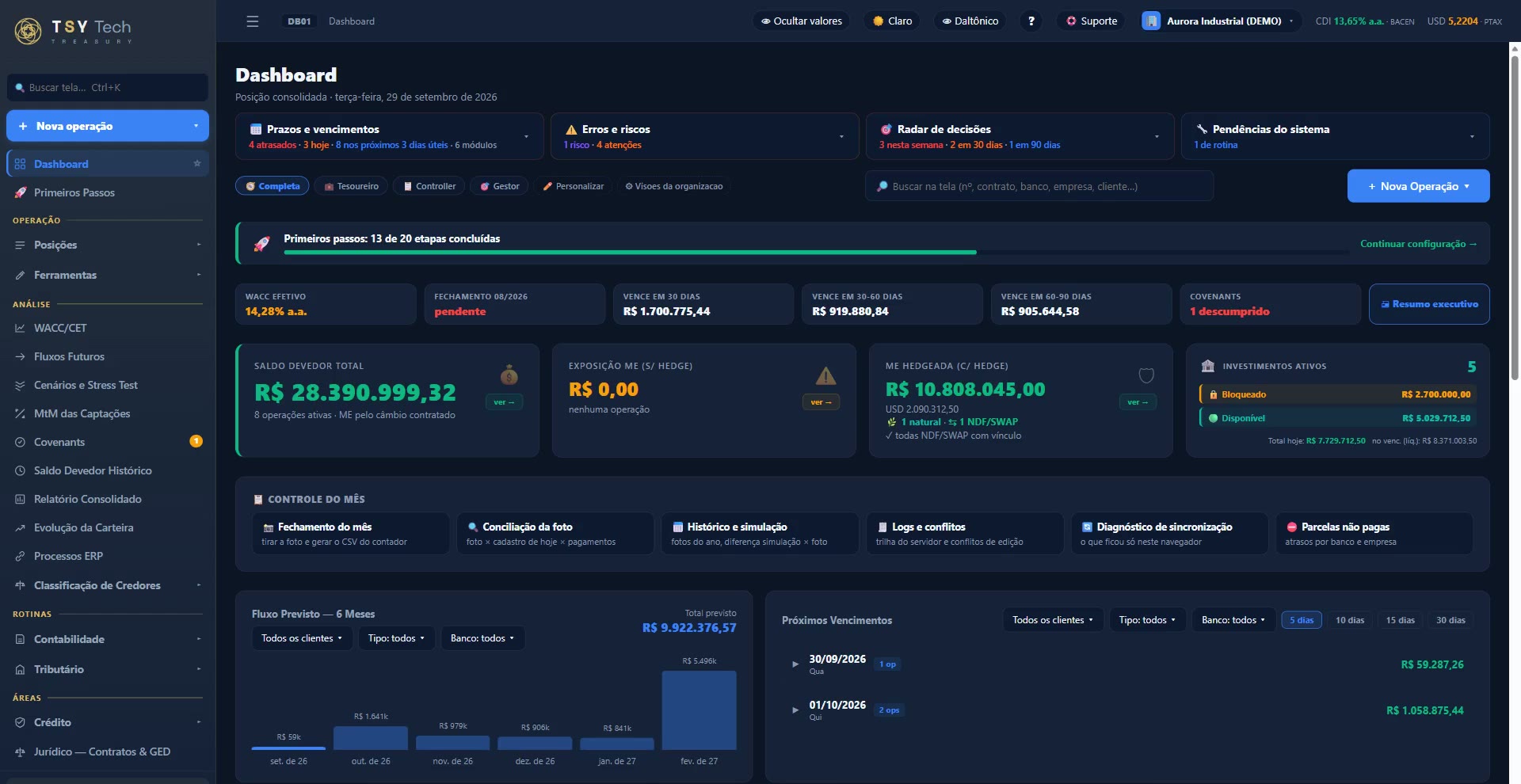The width and height of the screenshot is (1521, 784).
Task: Open Fechamento do mês card
Action: coord(350,534)
